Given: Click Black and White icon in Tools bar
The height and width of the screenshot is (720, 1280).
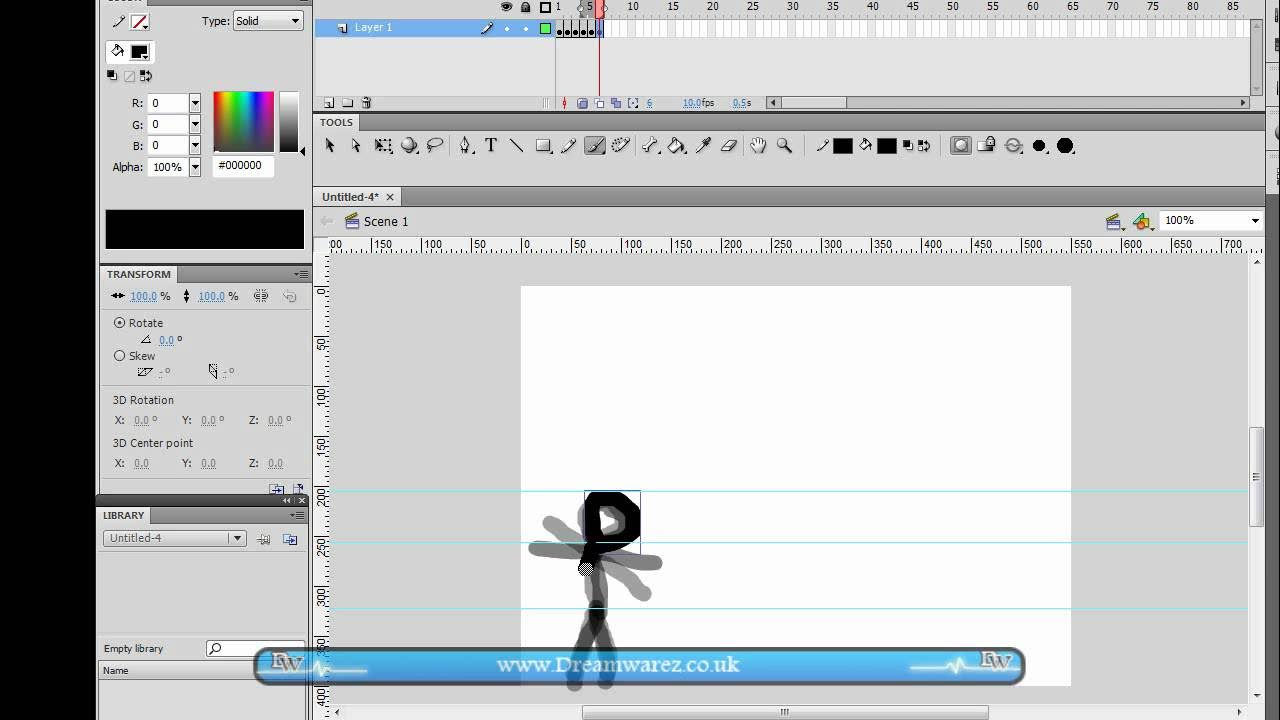Looking at the screenshot, I should tap(908, 146).
